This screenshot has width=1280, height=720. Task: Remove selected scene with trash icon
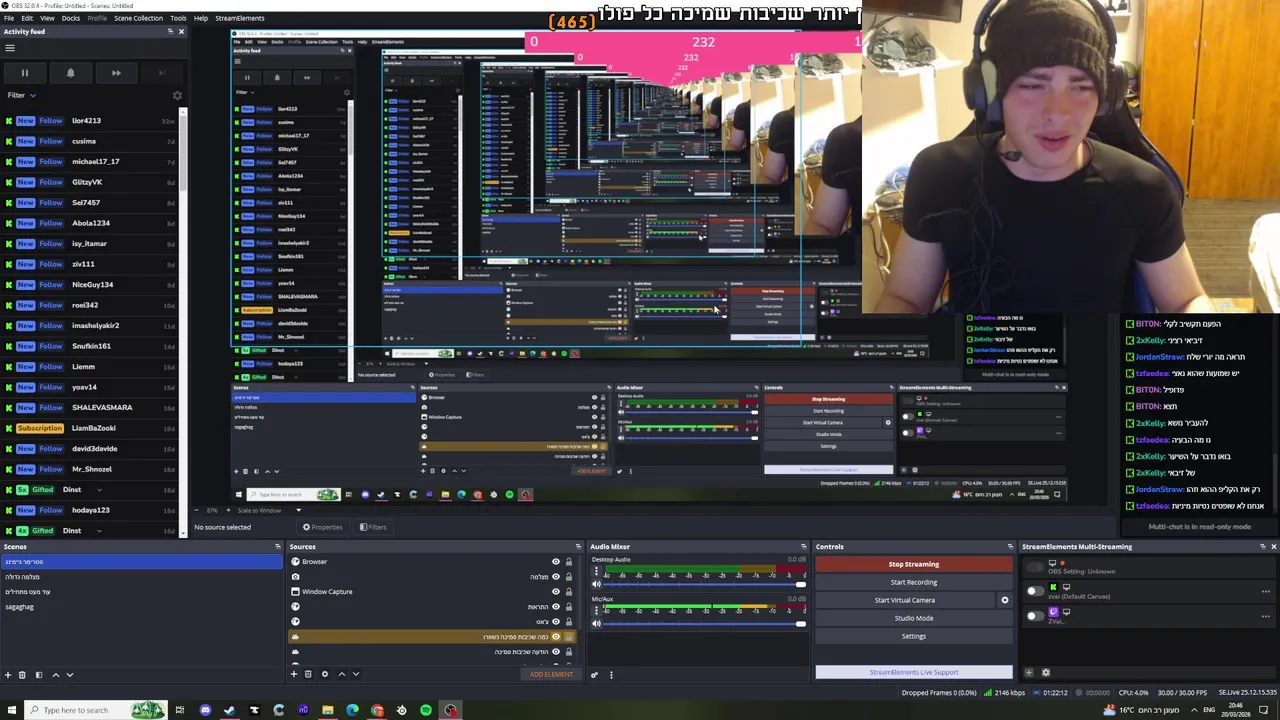pyautogui.click(x=22, y=675)
